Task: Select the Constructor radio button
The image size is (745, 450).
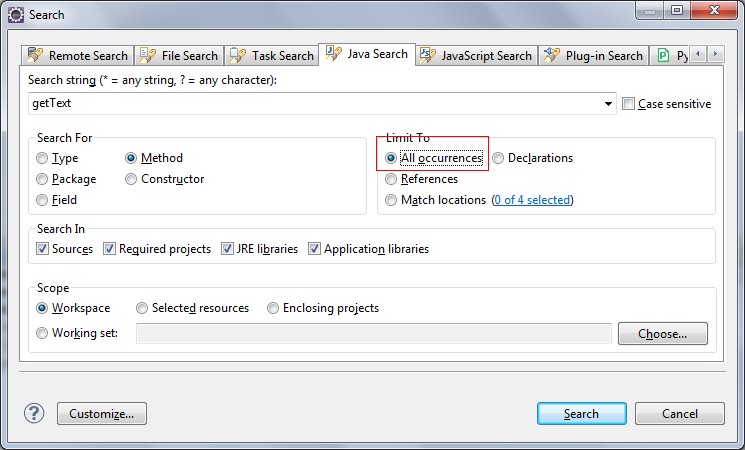Action: (132, 179)
